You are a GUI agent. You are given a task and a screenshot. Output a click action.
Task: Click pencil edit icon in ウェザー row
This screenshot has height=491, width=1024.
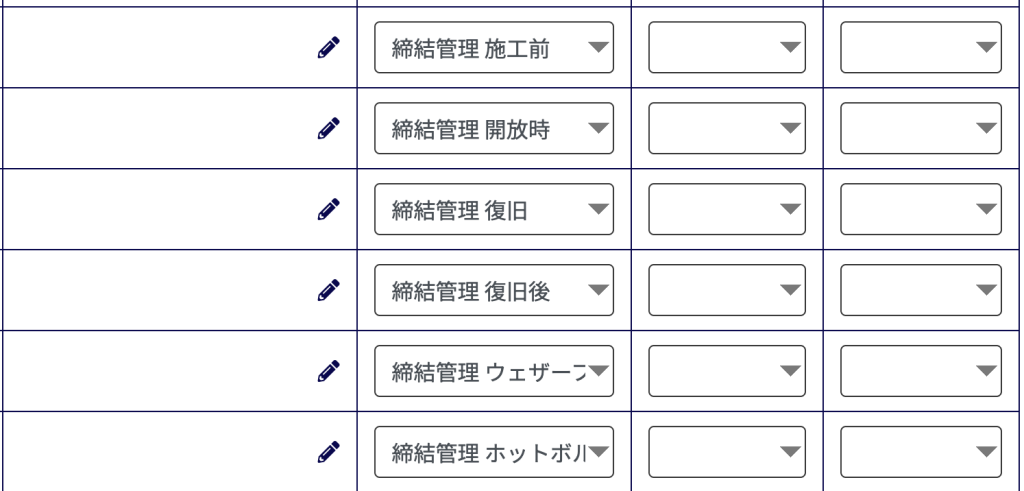328,372
